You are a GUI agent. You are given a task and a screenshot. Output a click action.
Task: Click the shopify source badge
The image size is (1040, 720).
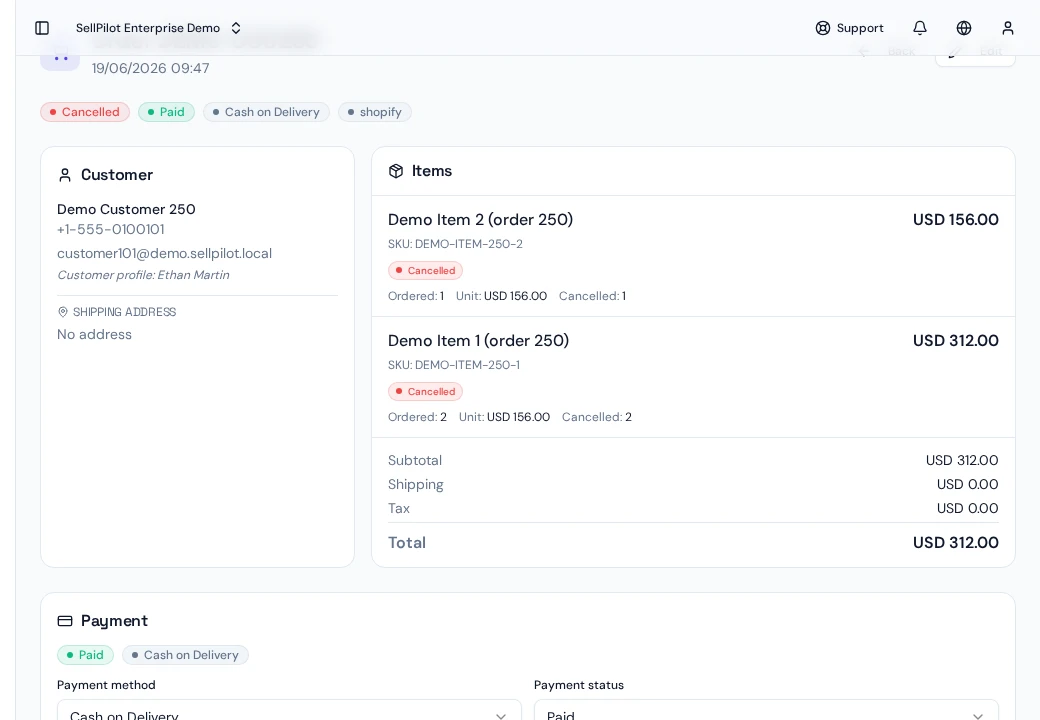pyautogui.click(x=375, y=112)
